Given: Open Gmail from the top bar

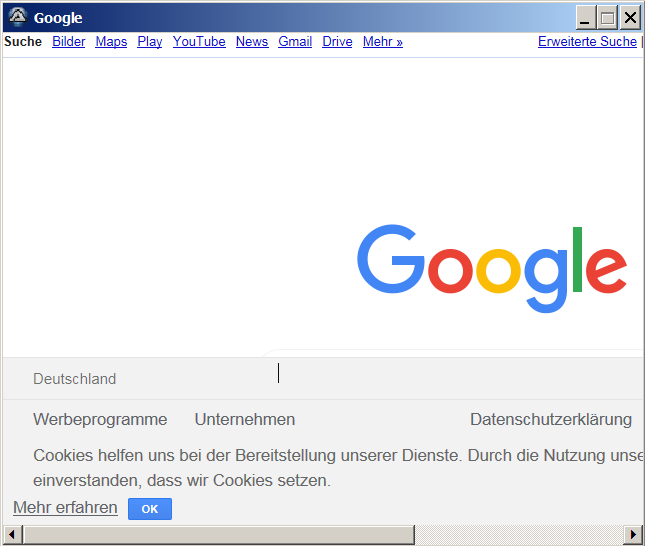Looking at the screenshot, I should [295, 42].
